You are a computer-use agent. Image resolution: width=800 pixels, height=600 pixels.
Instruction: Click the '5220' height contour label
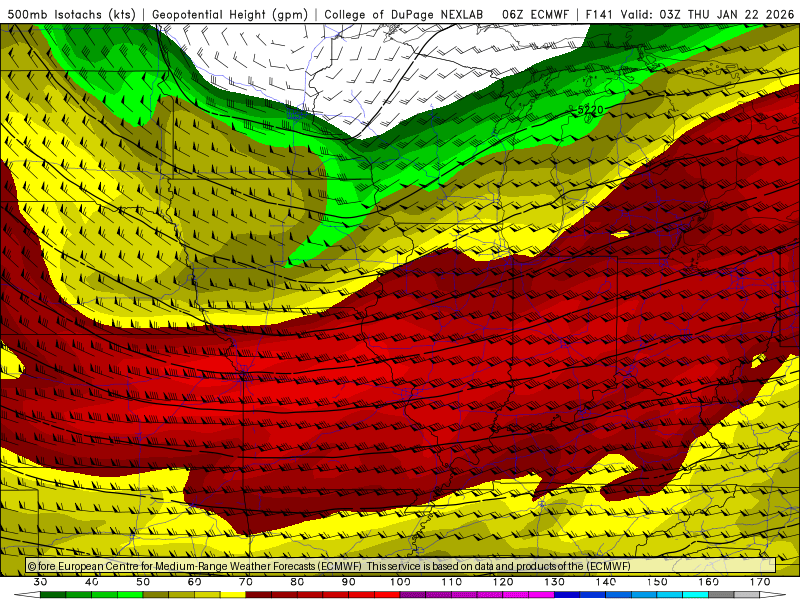click(591, 109)
